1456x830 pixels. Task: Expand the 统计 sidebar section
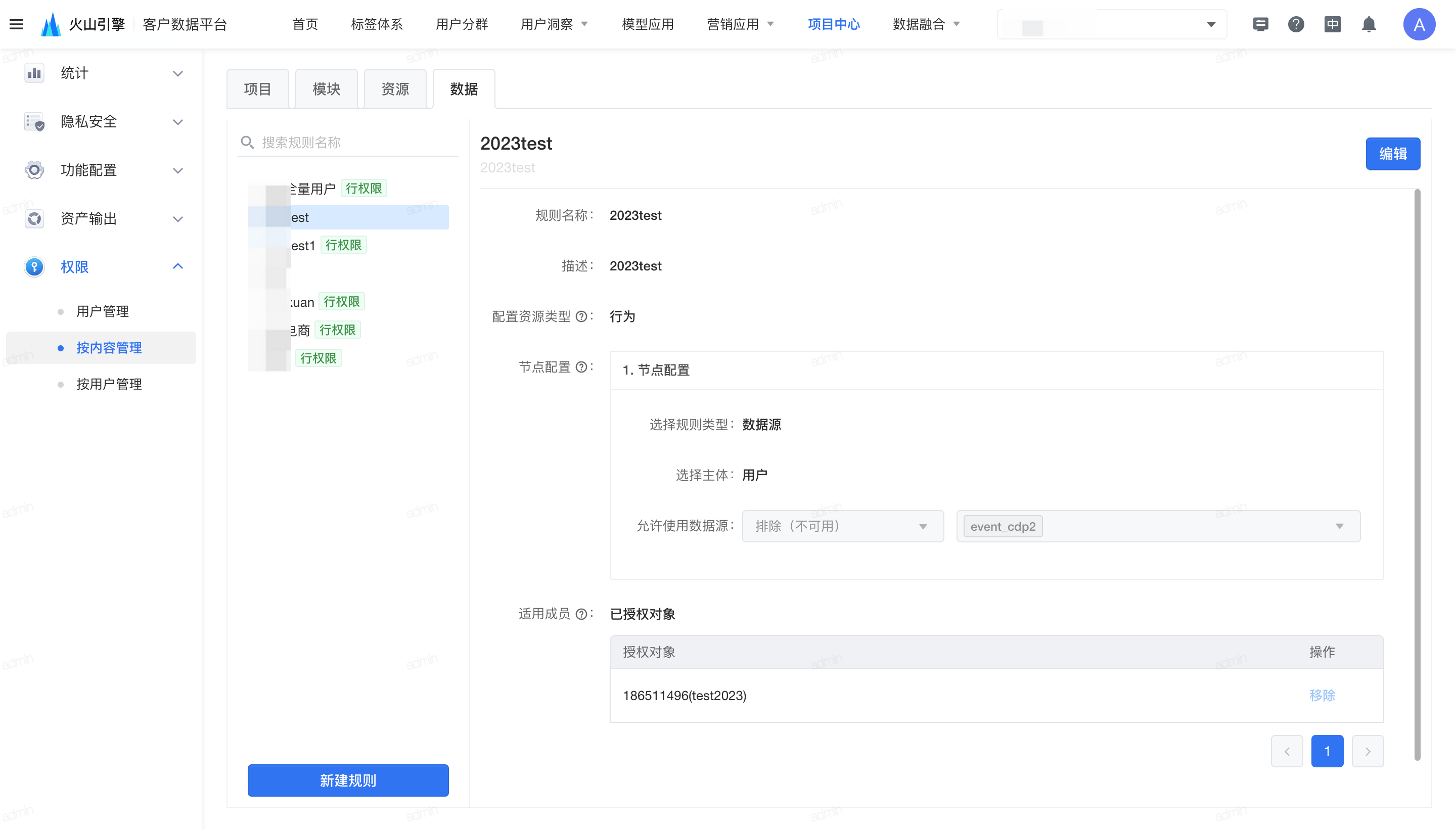pyautogui.click(x=178, y=73)
